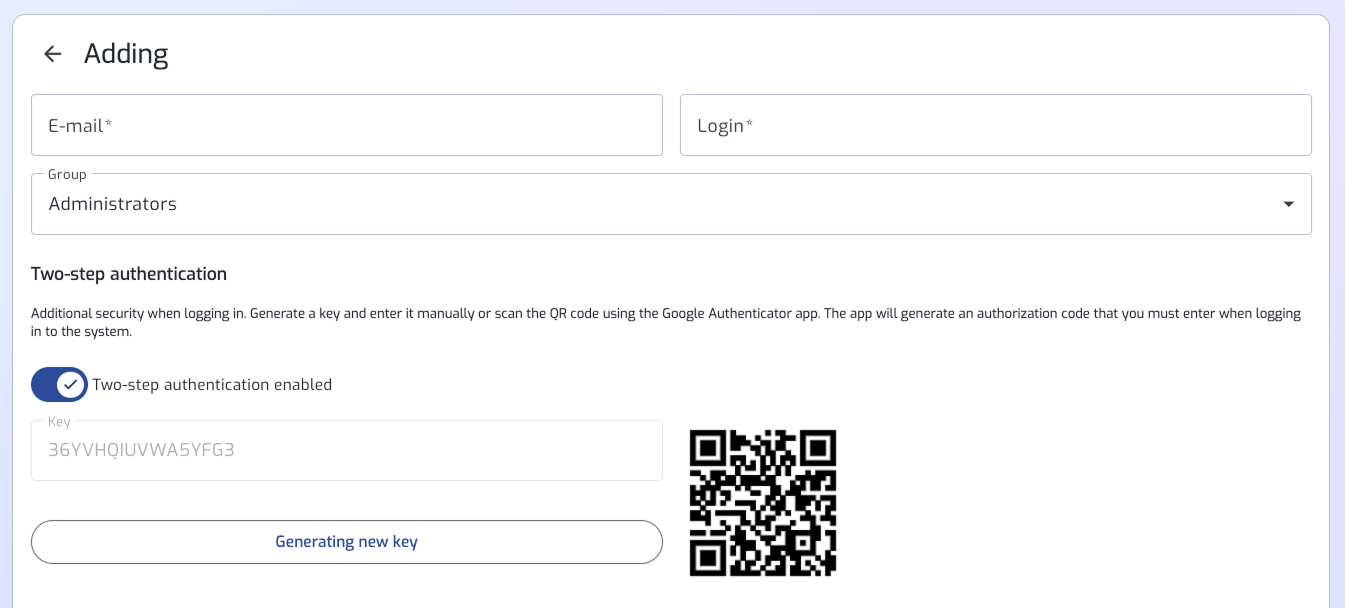Click the Two-step authentication heading
Image resolution: width=1345 pixels, height=608 pixels.
pyautogui.click(x=129, y=274)
